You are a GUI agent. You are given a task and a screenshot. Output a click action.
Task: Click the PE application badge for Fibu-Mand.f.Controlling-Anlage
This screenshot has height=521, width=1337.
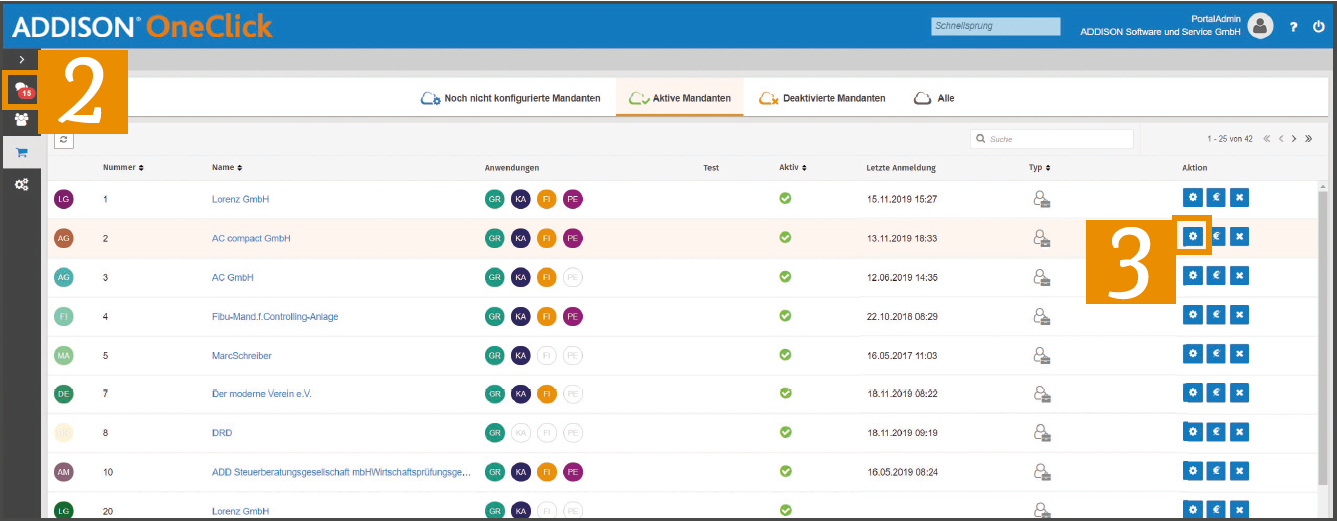573,316
